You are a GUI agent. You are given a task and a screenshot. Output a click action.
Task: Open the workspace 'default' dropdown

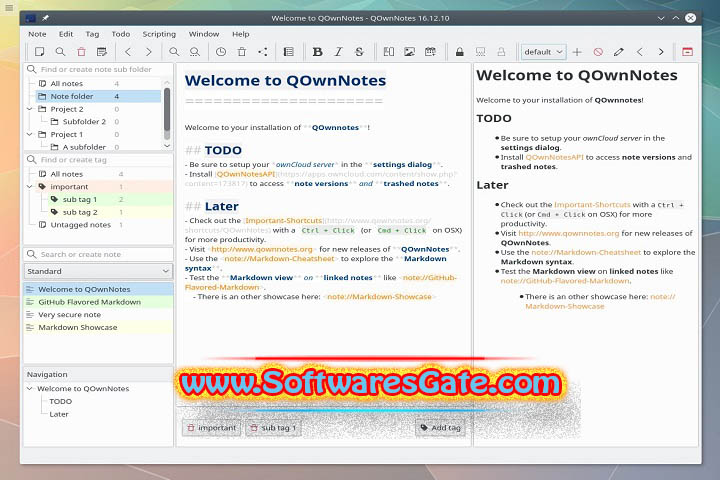[x=544, y=52]
